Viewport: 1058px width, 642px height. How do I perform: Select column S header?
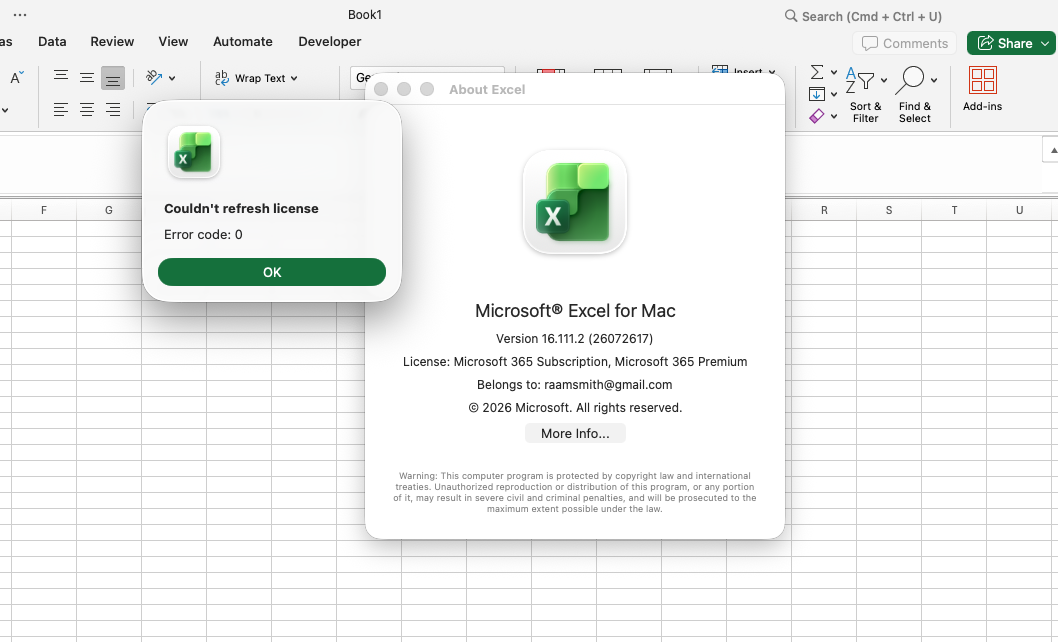pos(889,210)
